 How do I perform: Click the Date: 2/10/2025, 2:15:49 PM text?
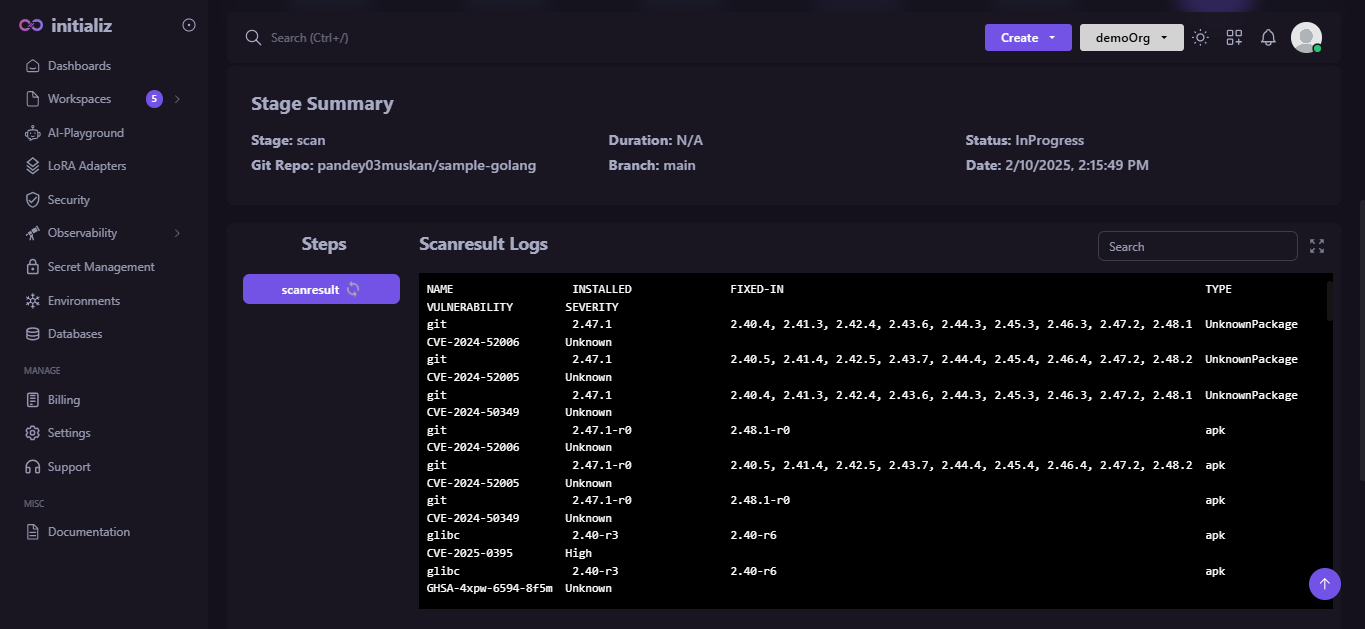coord(1057,165)
